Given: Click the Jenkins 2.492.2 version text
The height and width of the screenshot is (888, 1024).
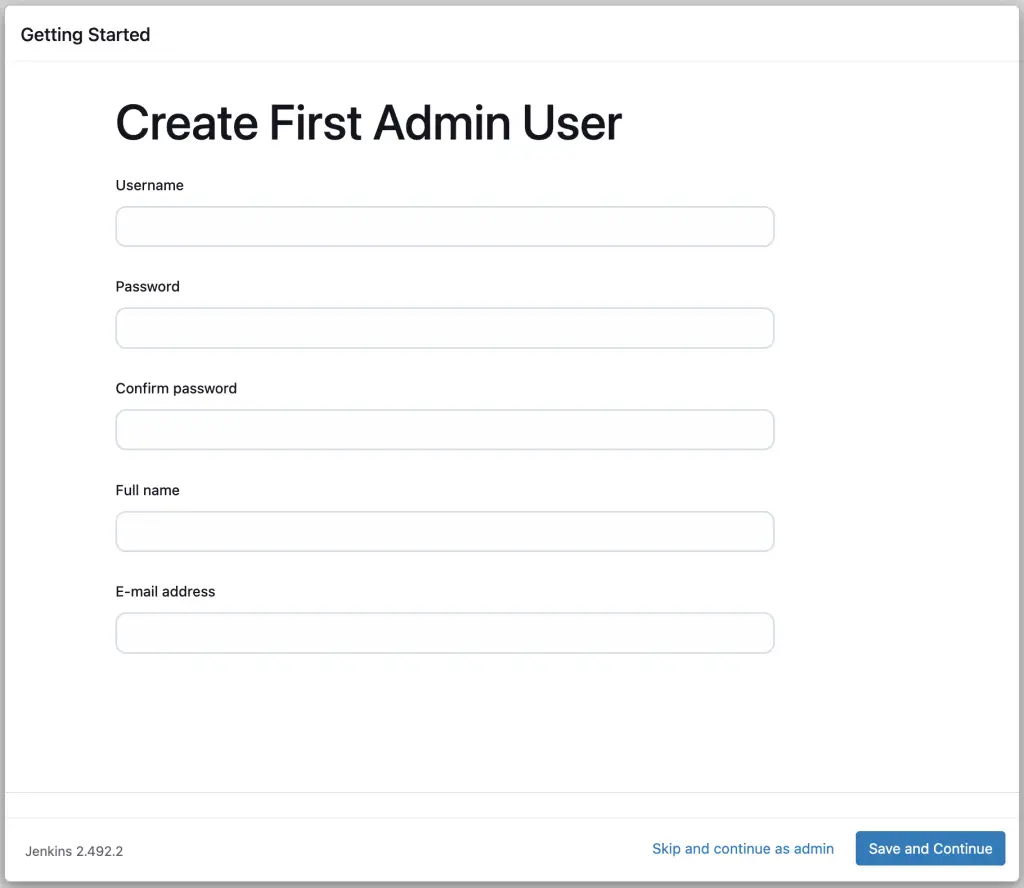Looking at the screenshot, I should point(72,851).
